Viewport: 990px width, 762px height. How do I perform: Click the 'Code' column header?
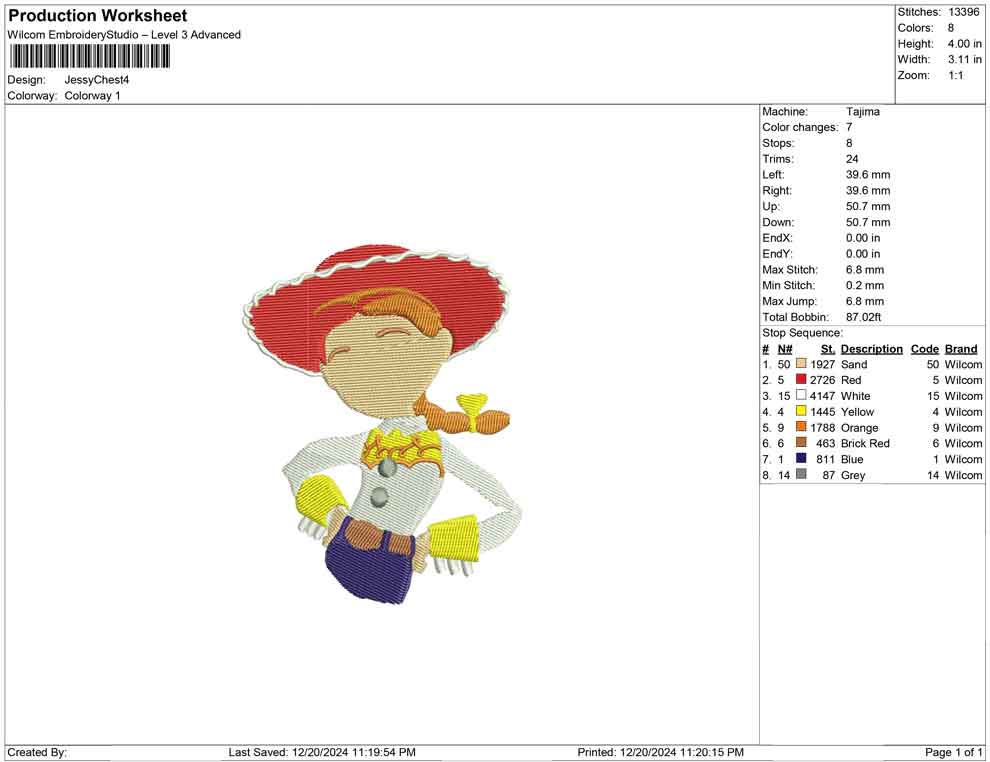925,349
